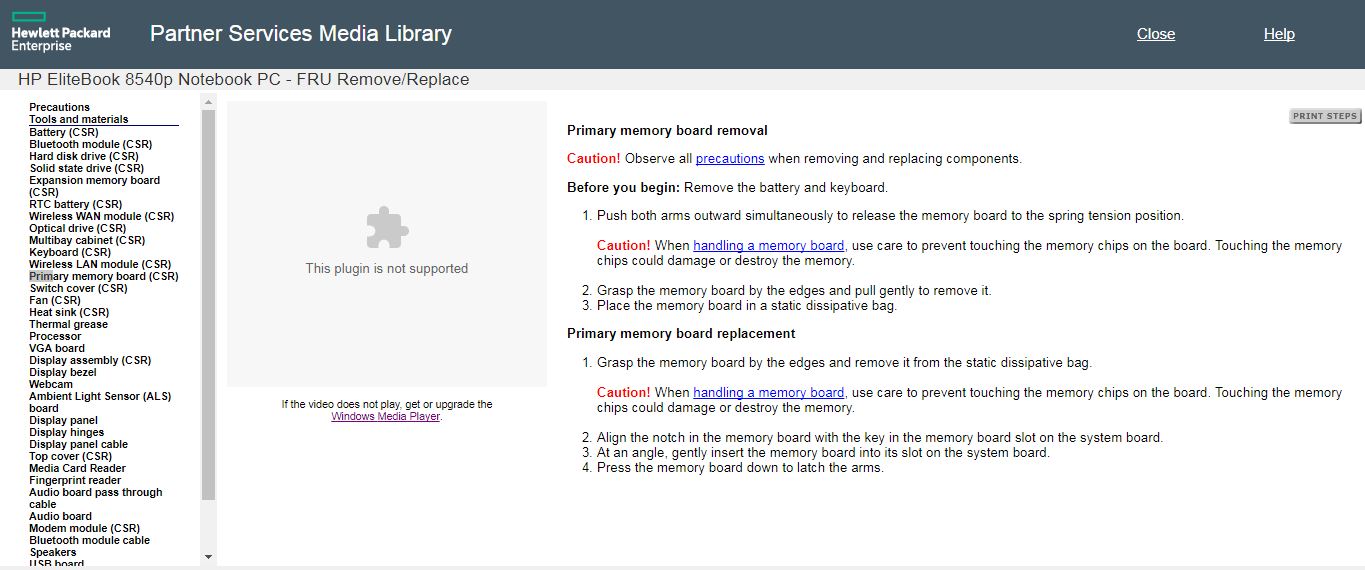This screenshot has width=1365, height=570.
Task: Click the sidebar scrollbar thumb
Action: click(x=208, y=304)
